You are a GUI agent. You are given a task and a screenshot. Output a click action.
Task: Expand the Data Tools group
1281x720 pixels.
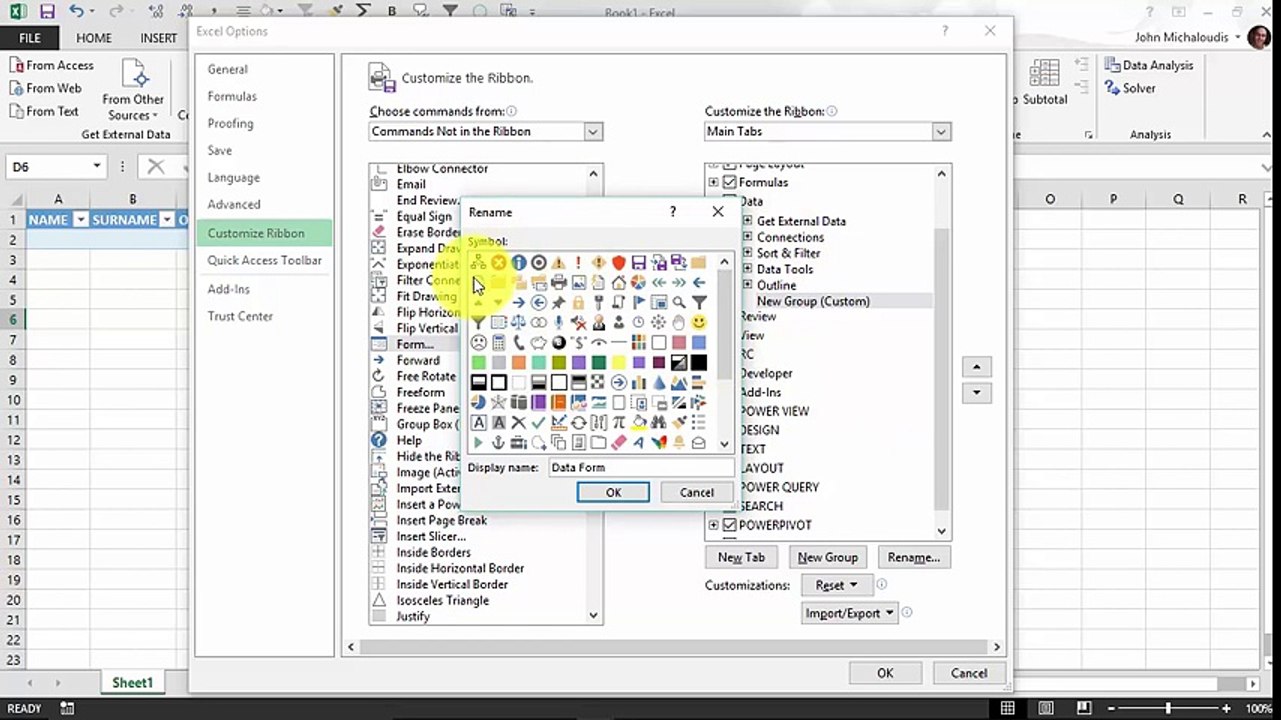click(747, 269)
